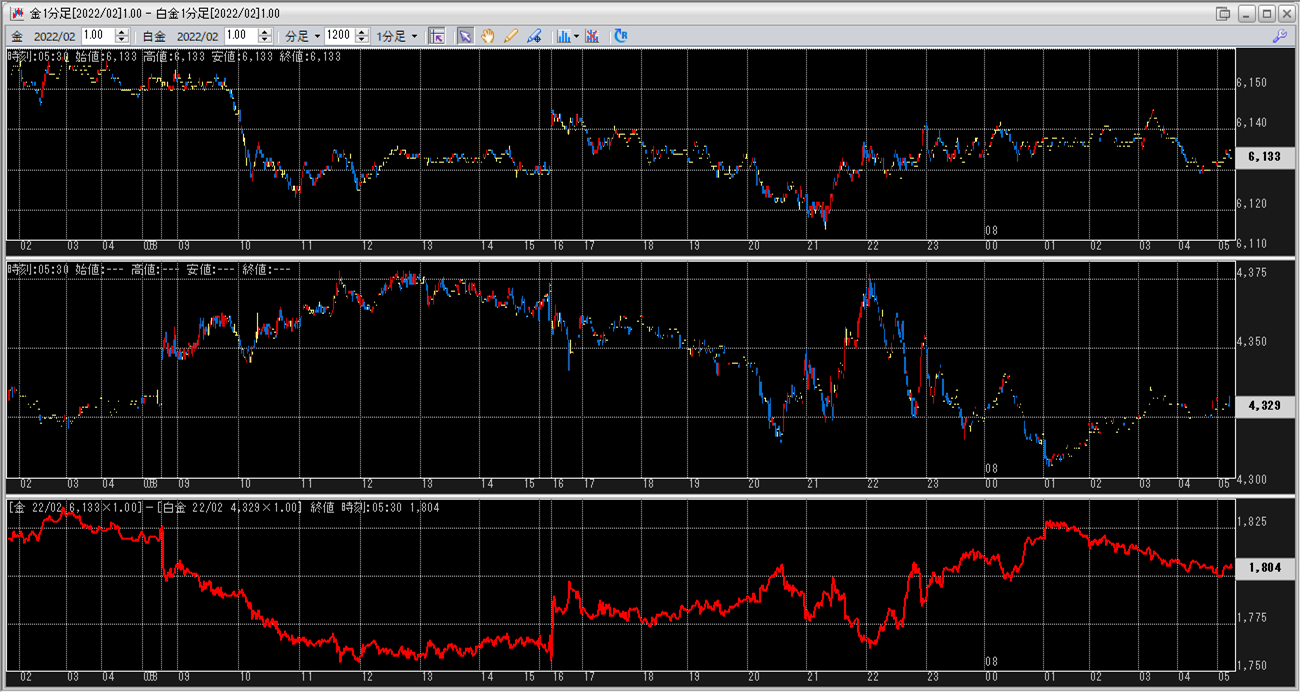The width and height of the screenshot is (1300, 693).
Task: Click the delete chart drawings icon
Action: (593, 35)
